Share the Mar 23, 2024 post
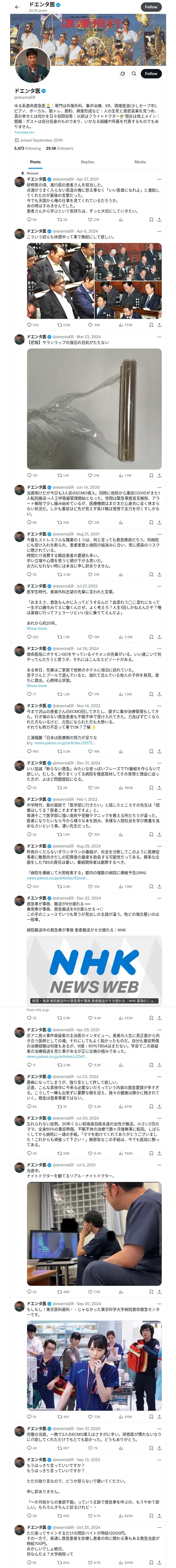Viewport: 176px width, 1568px height. coord(159,475)
